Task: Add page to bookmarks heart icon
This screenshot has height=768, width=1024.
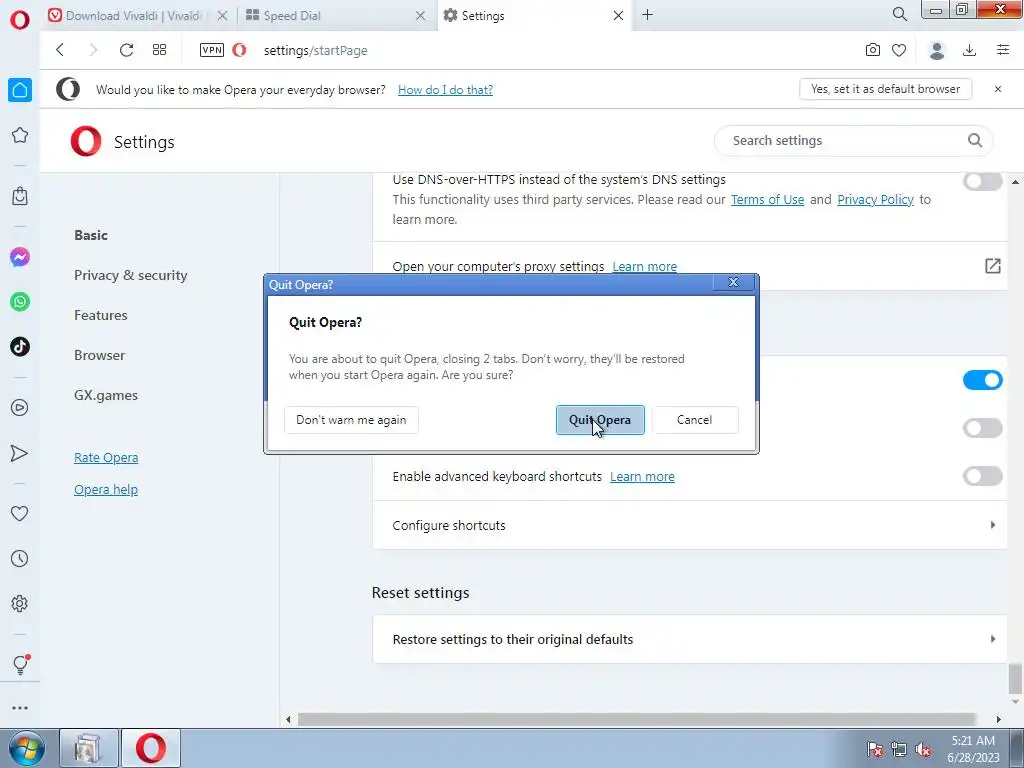Action: click(x=899, y=50)
